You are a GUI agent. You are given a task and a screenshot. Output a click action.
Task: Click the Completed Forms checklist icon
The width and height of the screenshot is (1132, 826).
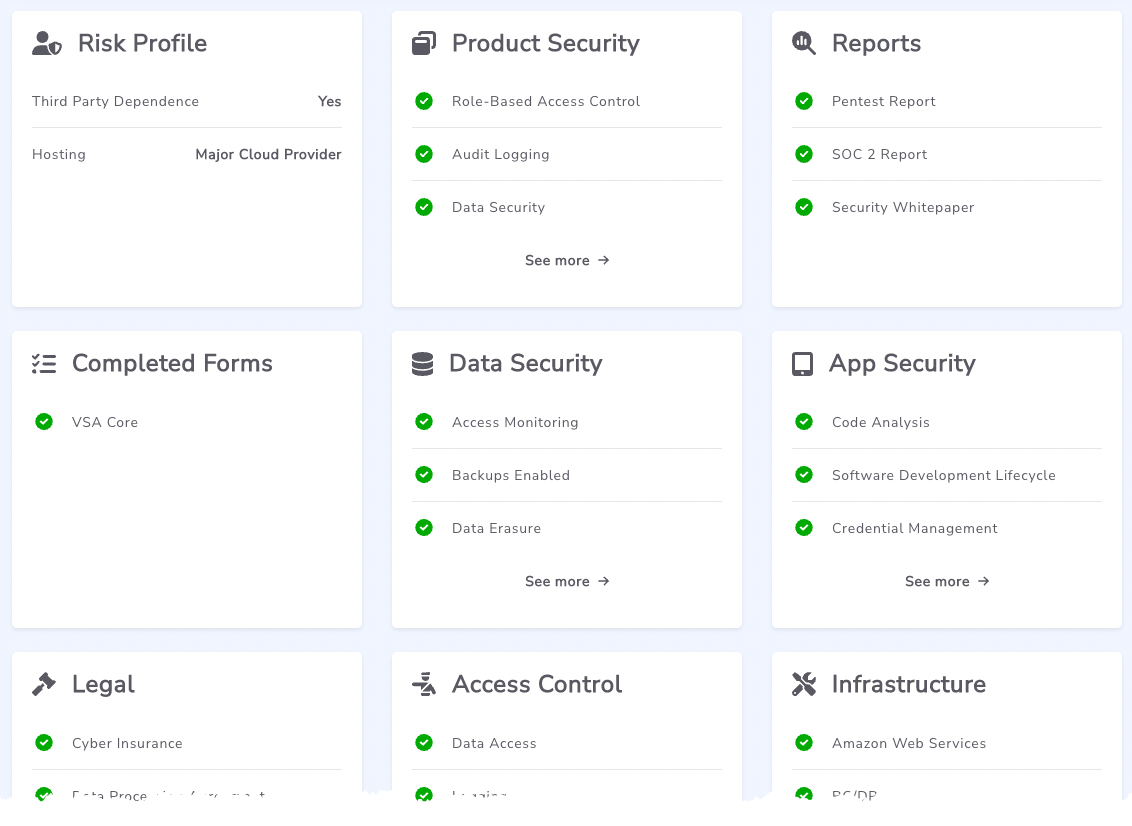point(44,364)
